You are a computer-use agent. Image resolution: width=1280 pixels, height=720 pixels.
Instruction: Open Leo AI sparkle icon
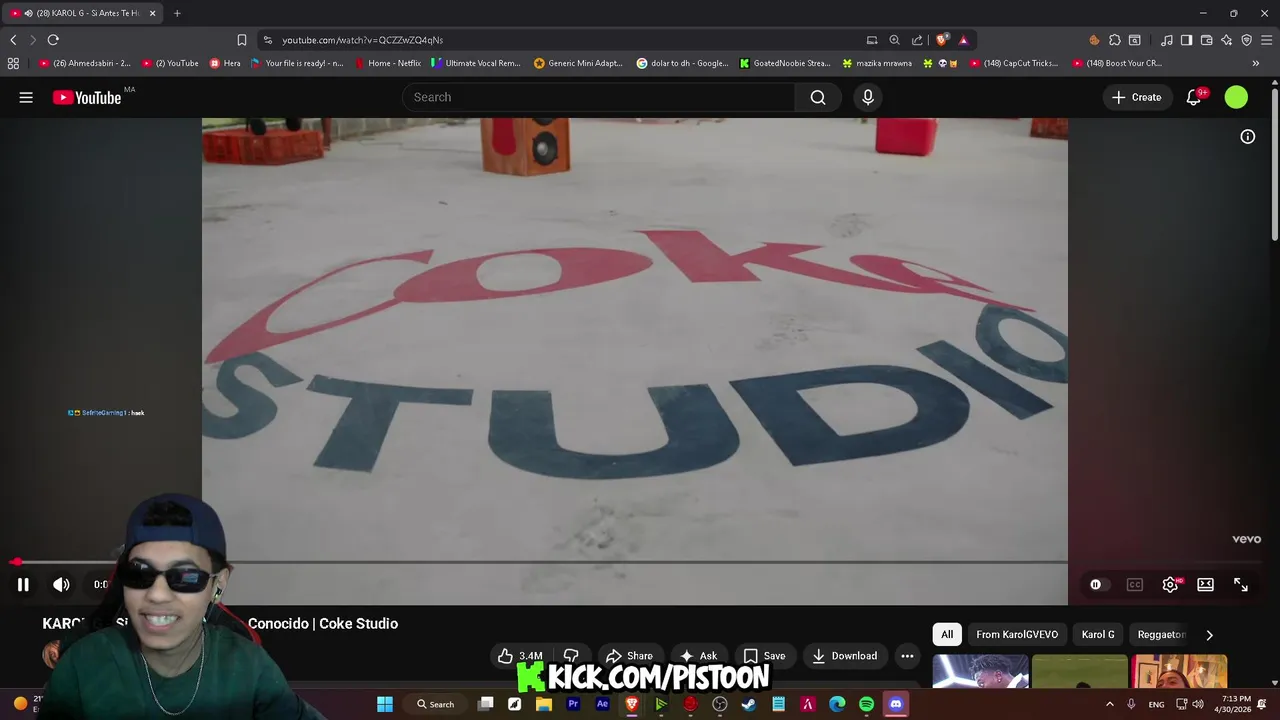click(x=1227, y=40)
